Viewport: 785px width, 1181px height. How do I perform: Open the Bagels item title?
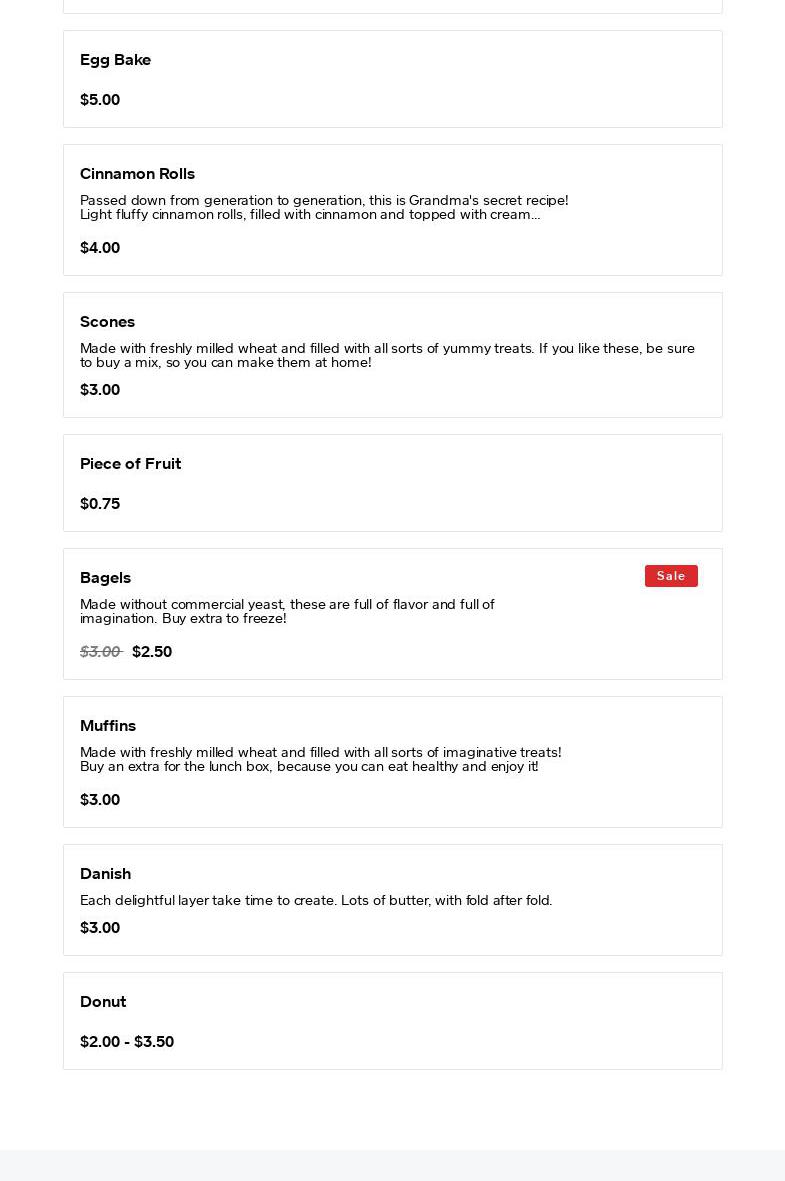tap(105, 578)
